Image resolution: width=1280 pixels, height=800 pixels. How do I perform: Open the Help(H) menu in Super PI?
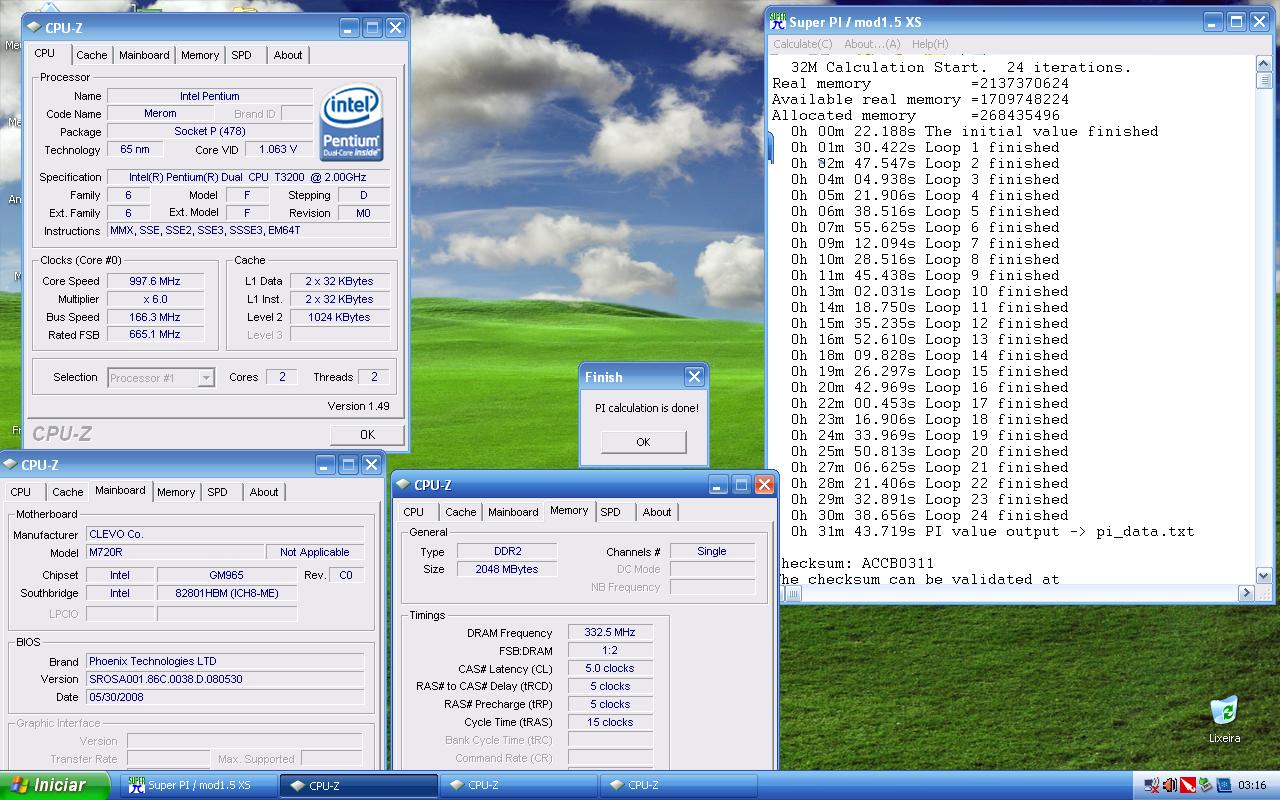929,44
